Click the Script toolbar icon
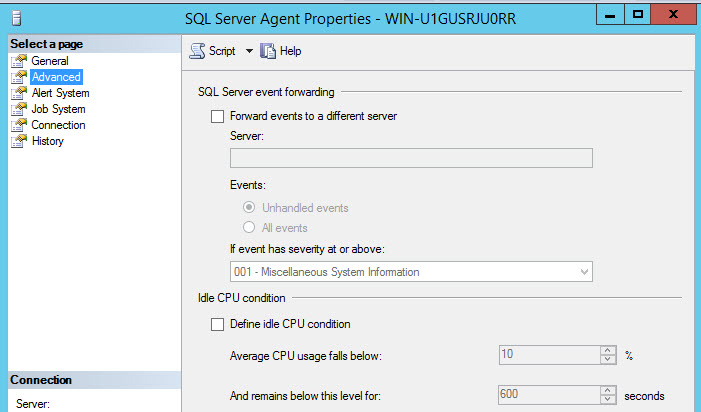 coord(198,51)
